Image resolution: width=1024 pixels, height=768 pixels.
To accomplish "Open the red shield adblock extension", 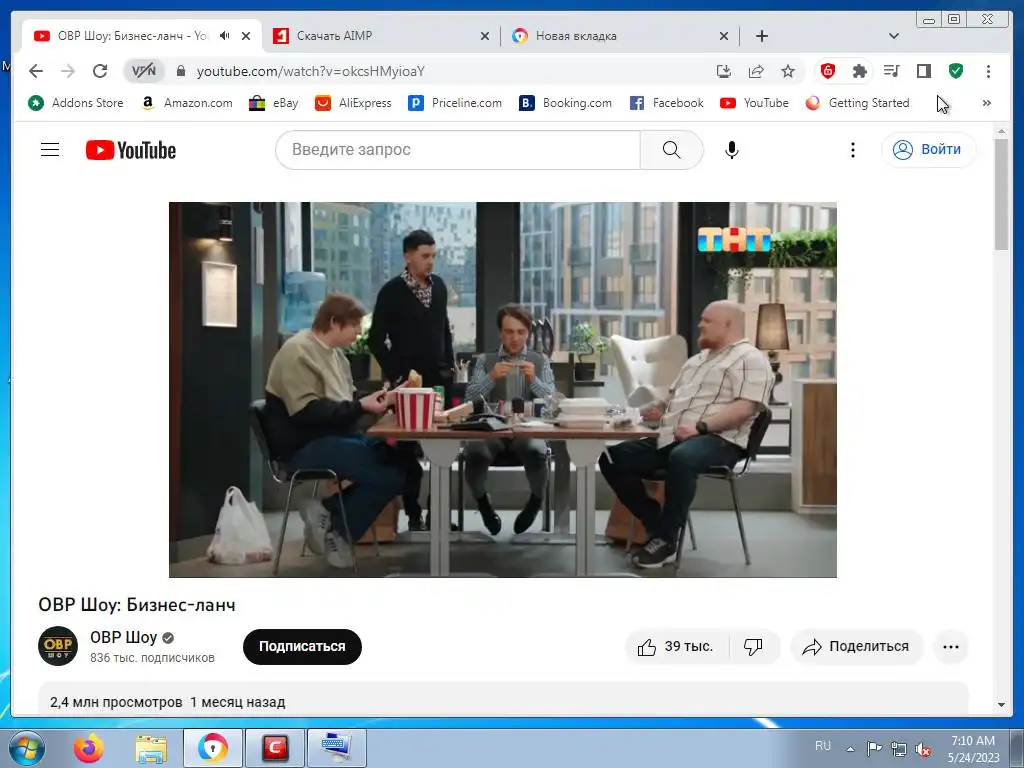I will (827, 71).
